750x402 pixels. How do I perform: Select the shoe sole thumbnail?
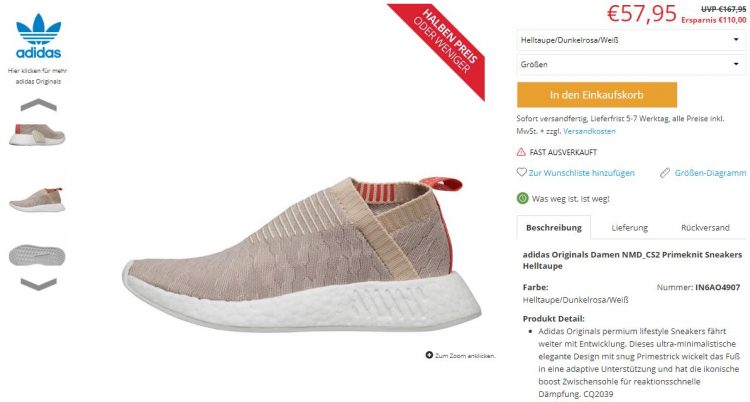click(x=37, y=255)
